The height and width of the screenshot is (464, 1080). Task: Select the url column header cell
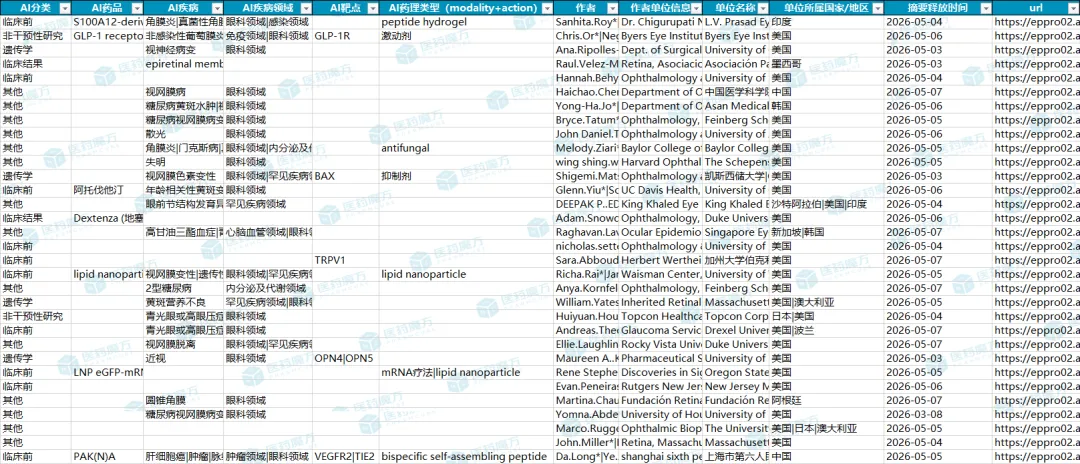tap(1037, 8)
